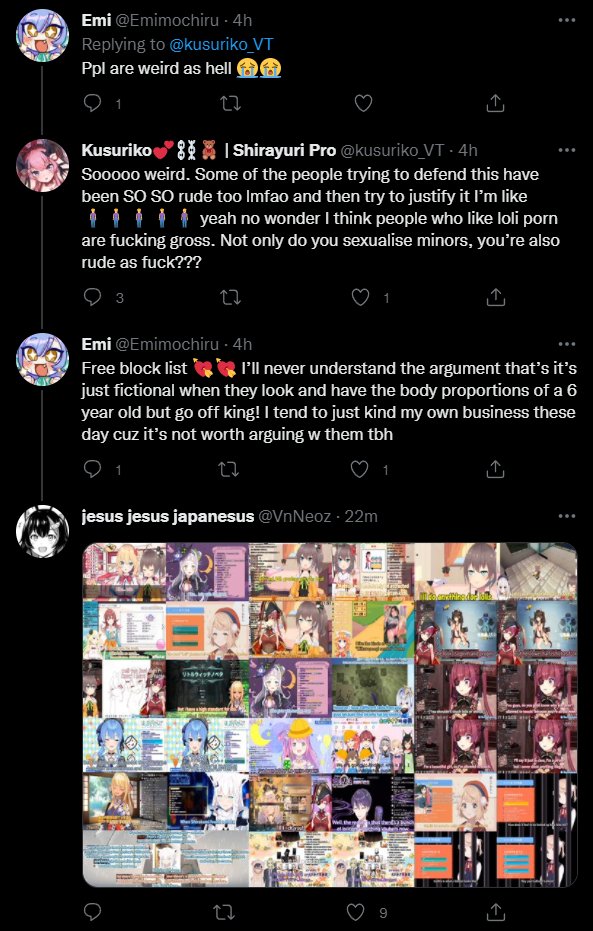Like Kusuriko's tweet

coord(360,297)
